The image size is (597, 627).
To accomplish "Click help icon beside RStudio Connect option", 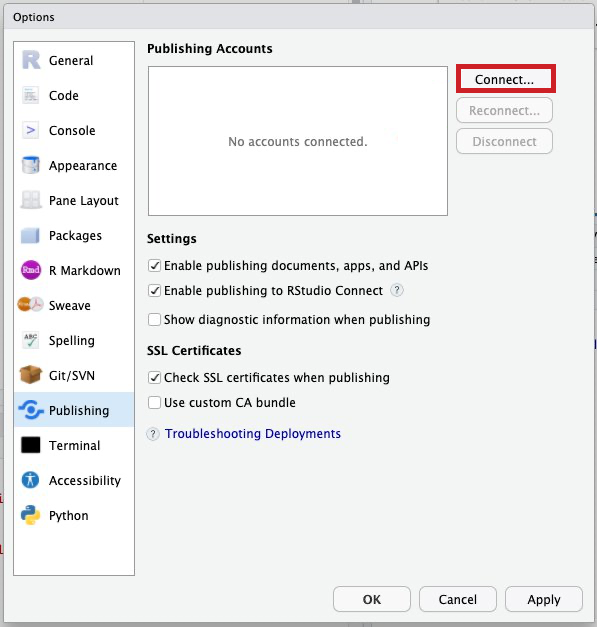I will coord(396,290).
